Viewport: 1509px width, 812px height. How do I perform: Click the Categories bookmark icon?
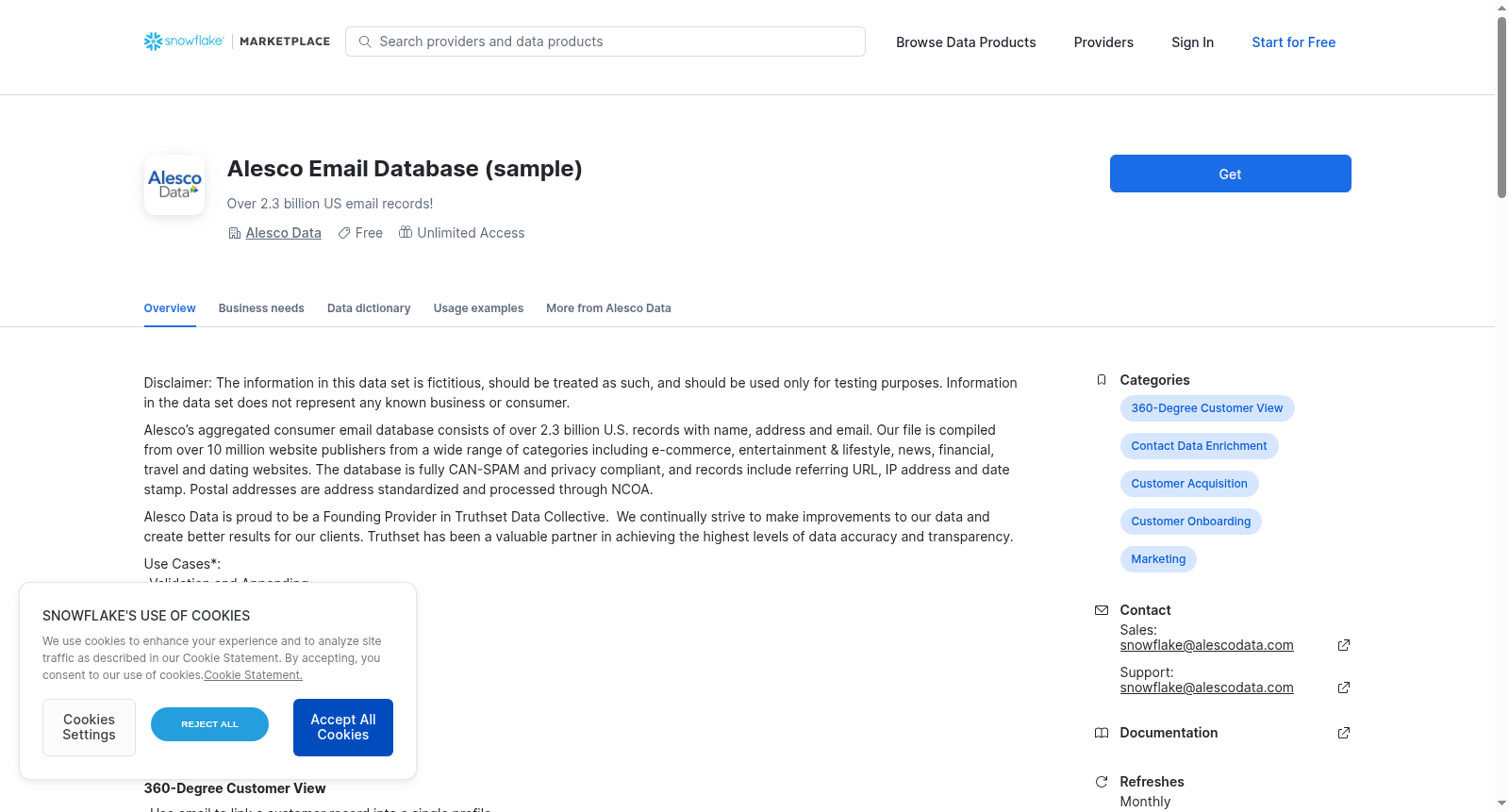(x=1102, y=380)
